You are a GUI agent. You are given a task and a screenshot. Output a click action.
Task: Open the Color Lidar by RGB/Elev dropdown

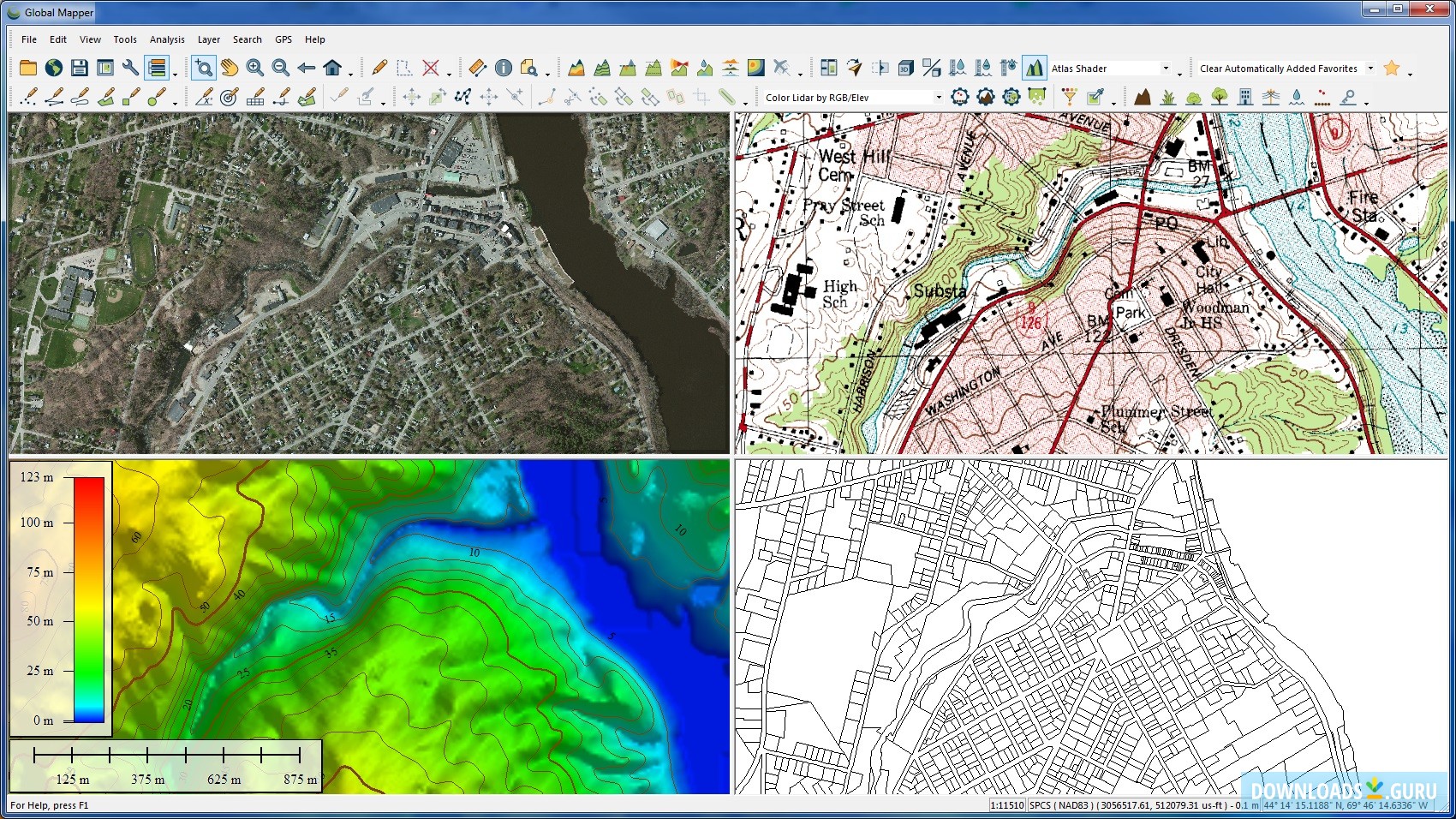[939, 97]
